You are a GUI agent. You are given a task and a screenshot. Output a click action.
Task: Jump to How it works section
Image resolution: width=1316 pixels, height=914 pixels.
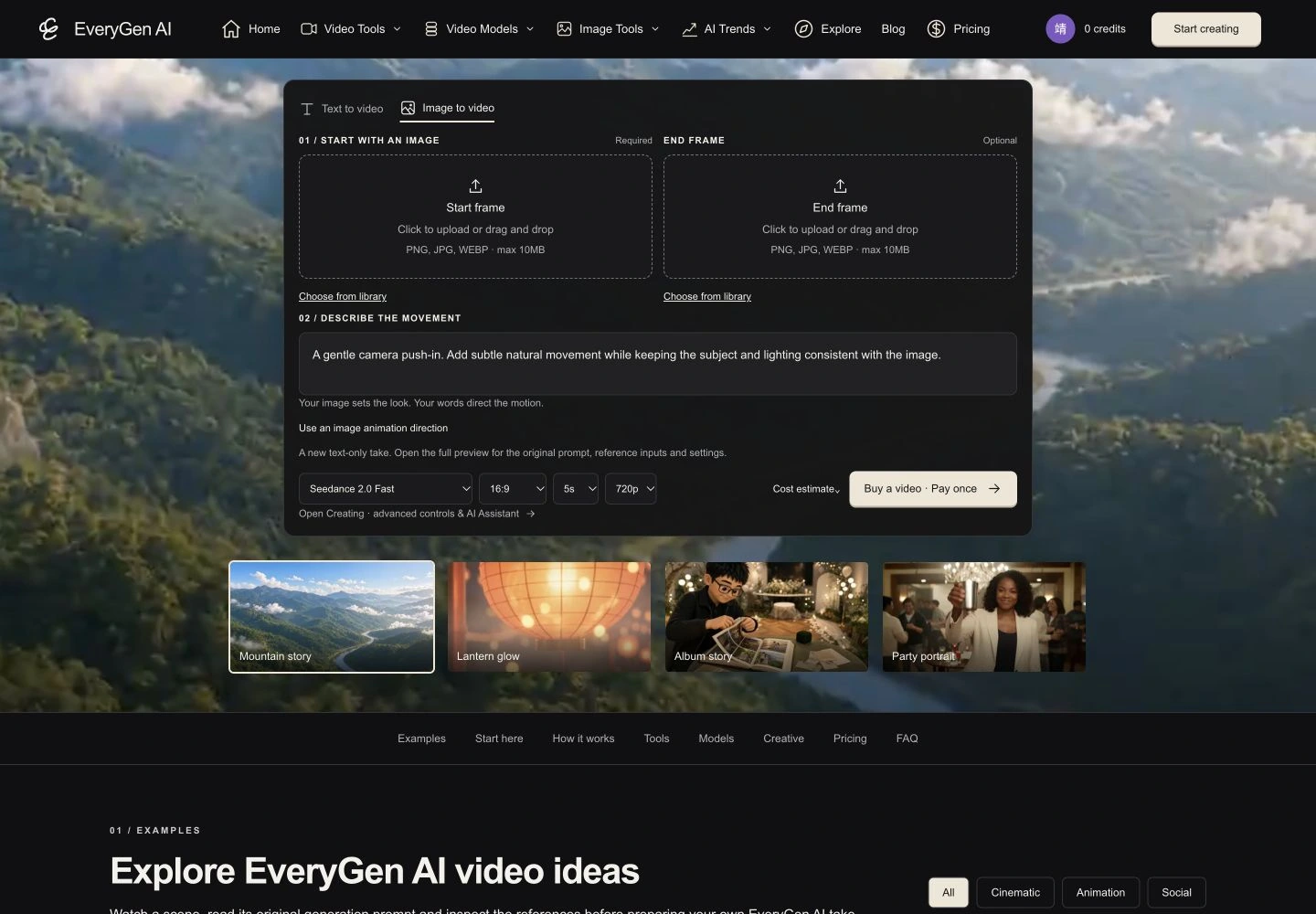click(x=583, y=739)
